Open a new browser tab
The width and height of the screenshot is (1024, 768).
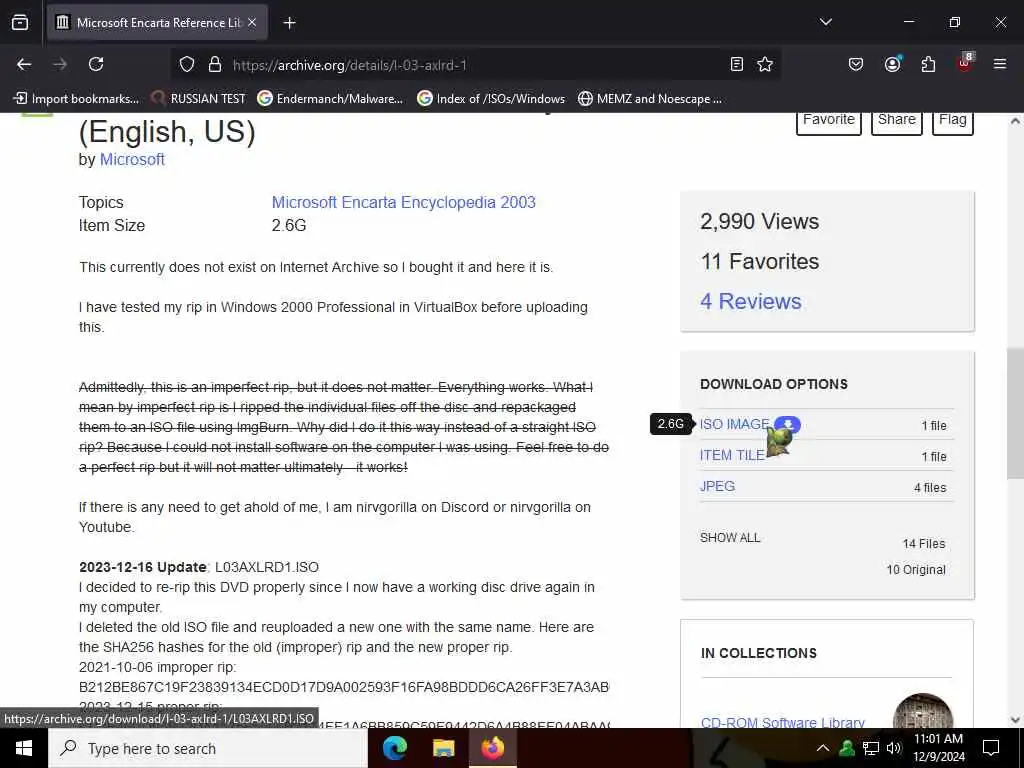[x=289, y=23]
